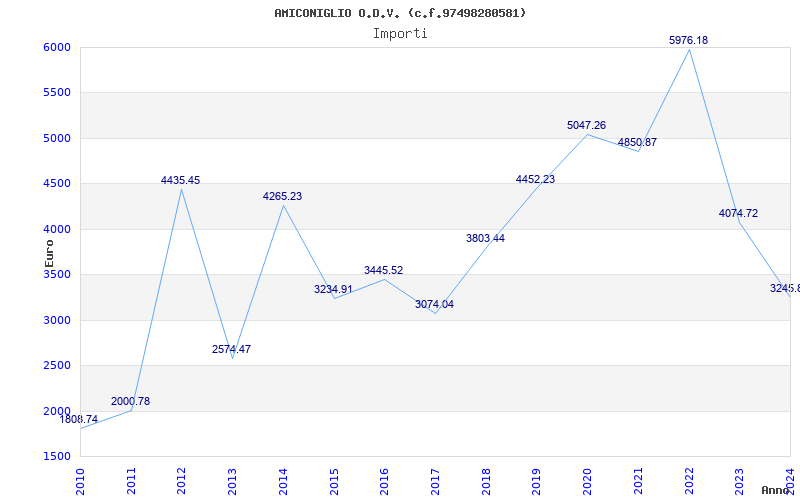
Task: Select the data label 4452.23
Action: (x=536, y=180)
